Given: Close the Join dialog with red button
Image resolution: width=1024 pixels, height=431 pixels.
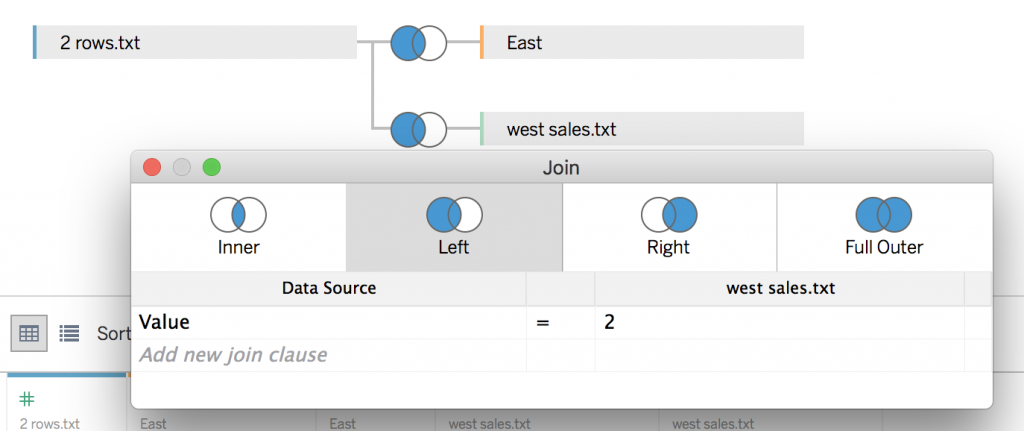Looking at the screenshot, I should click(152, 168).
